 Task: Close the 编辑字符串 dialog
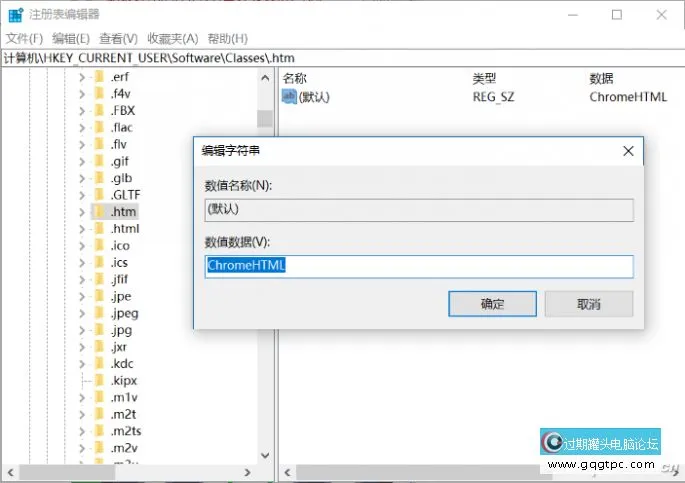point(628,151)
